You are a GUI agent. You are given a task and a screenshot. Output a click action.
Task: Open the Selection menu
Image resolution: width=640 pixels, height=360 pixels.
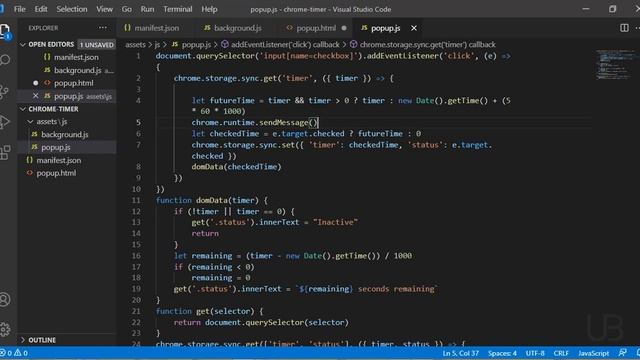72,9
